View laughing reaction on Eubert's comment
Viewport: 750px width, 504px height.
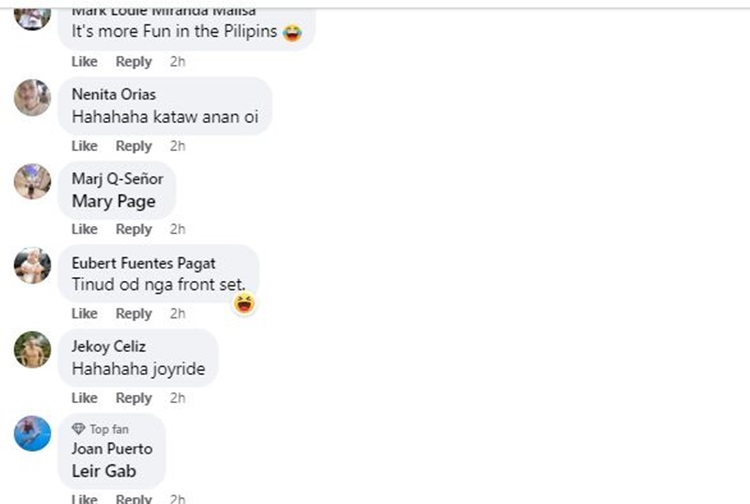pos(244,304)
